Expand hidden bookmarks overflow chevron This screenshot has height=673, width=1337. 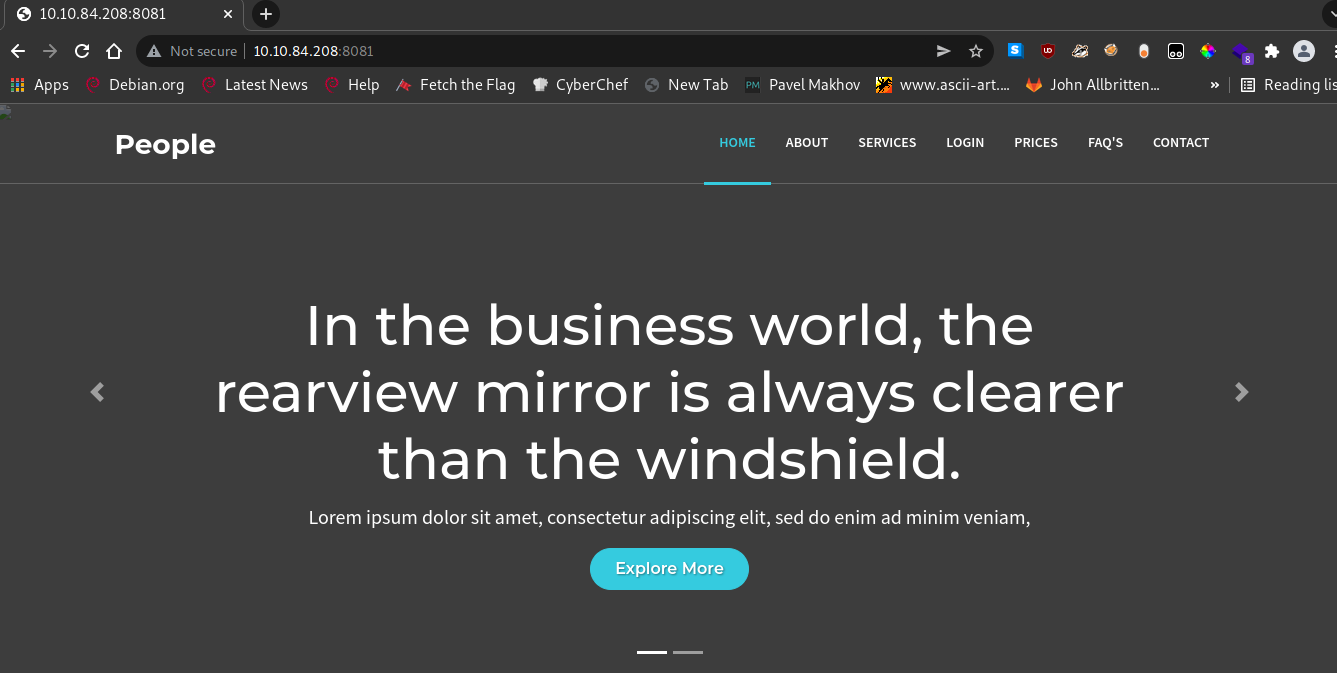tap(1214, 85)
